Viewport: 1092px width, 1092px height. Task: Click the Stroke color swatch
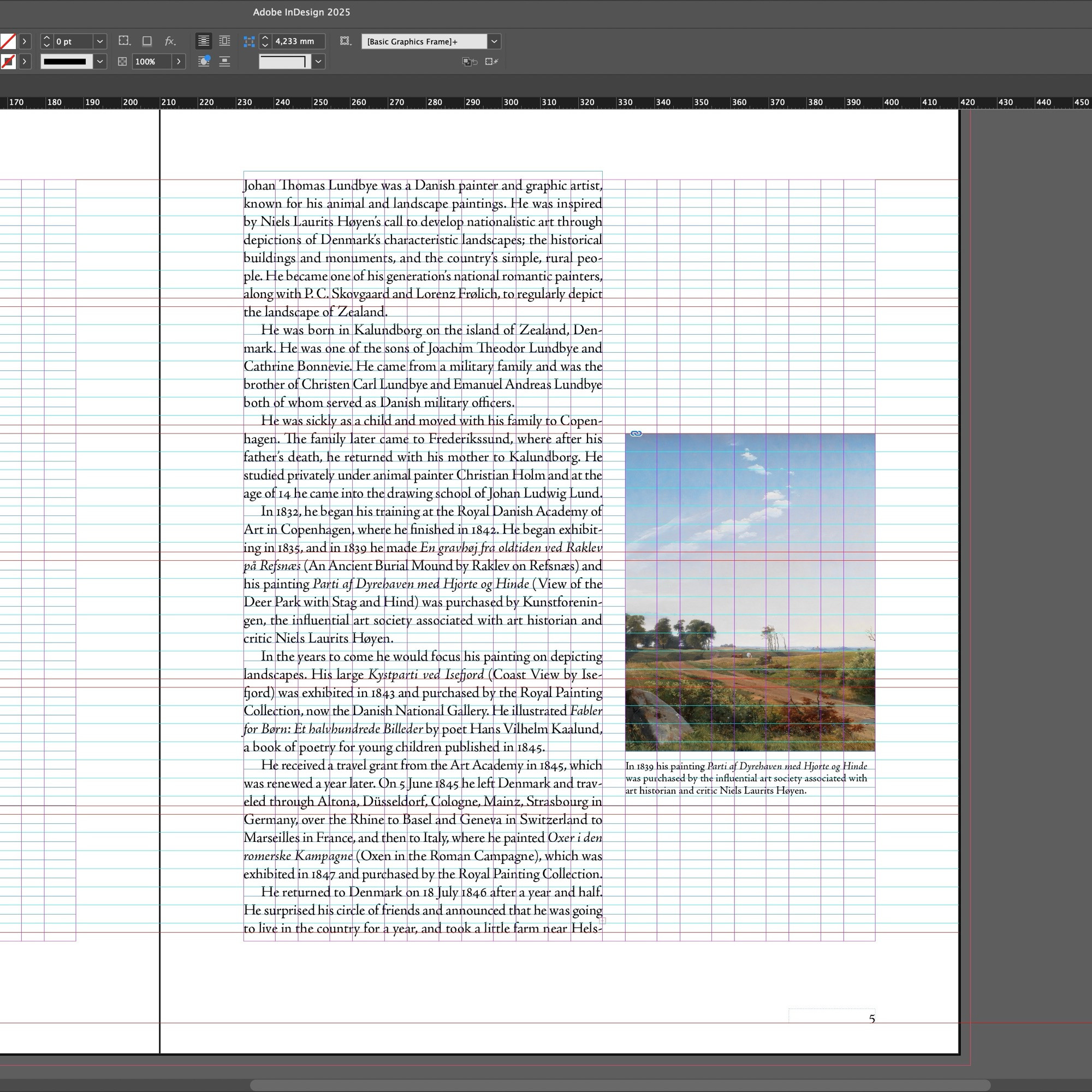(7, 62)
